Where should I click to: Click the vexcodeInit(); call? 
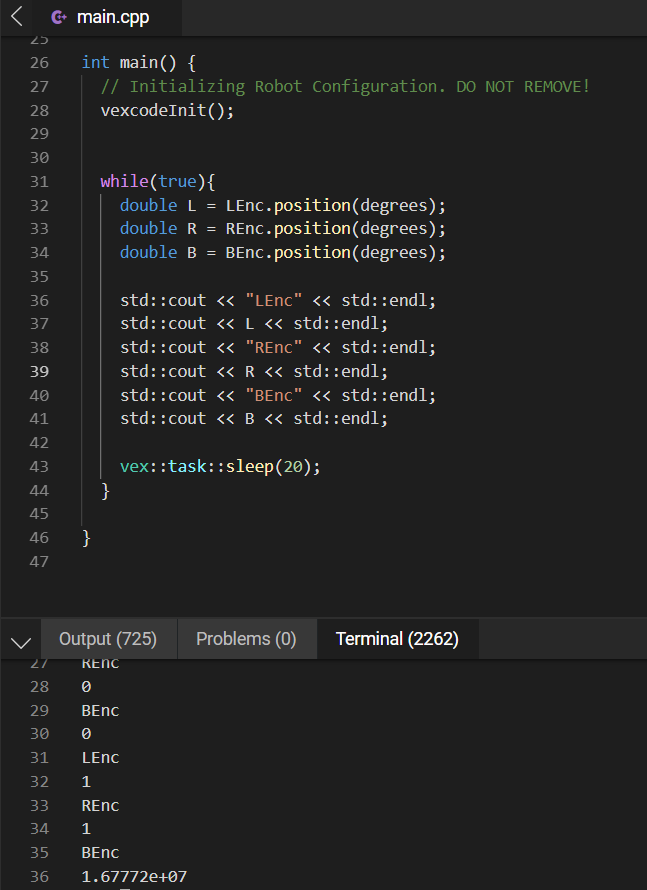point(167,110)
